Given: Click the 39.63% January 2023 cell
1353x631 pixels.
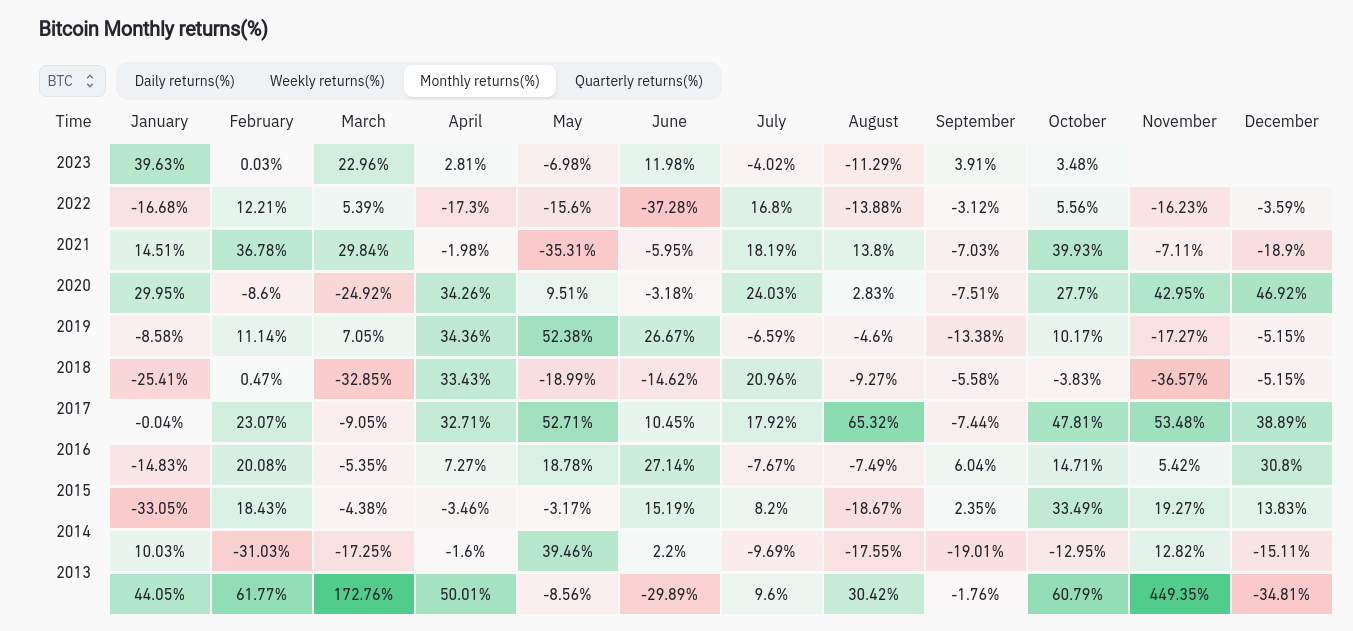Looking at the screenshot, I should (x=159, y=164).
